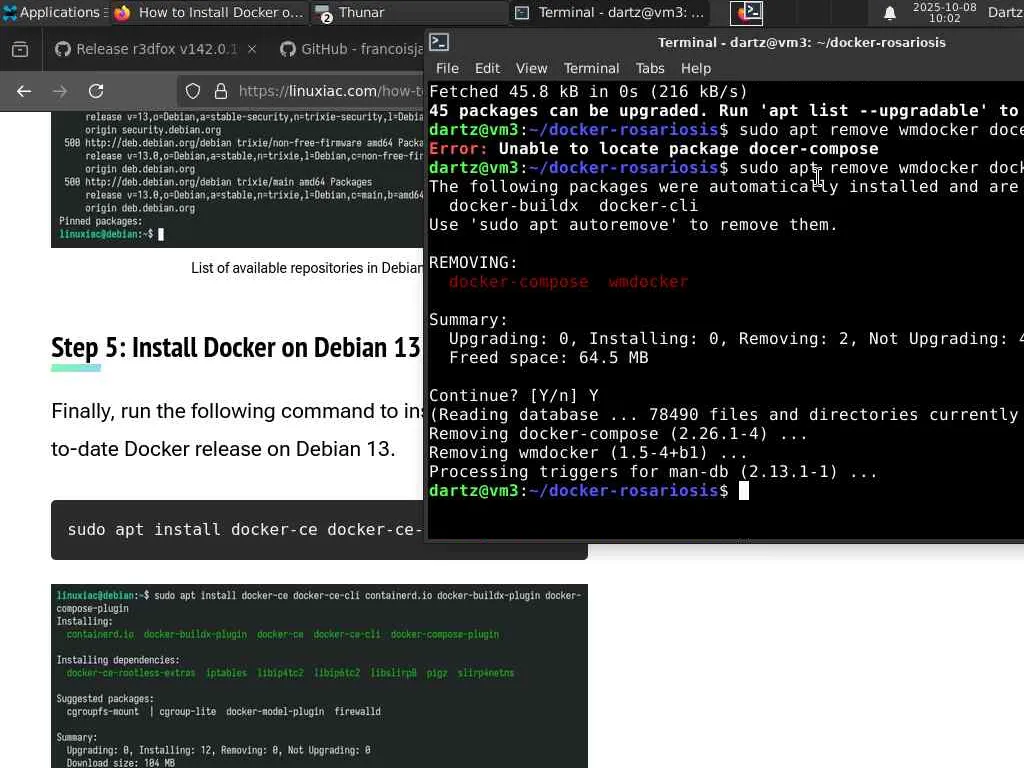
Task: Click the Thunar icon in the taskbar
Action: tap(323, 12)
